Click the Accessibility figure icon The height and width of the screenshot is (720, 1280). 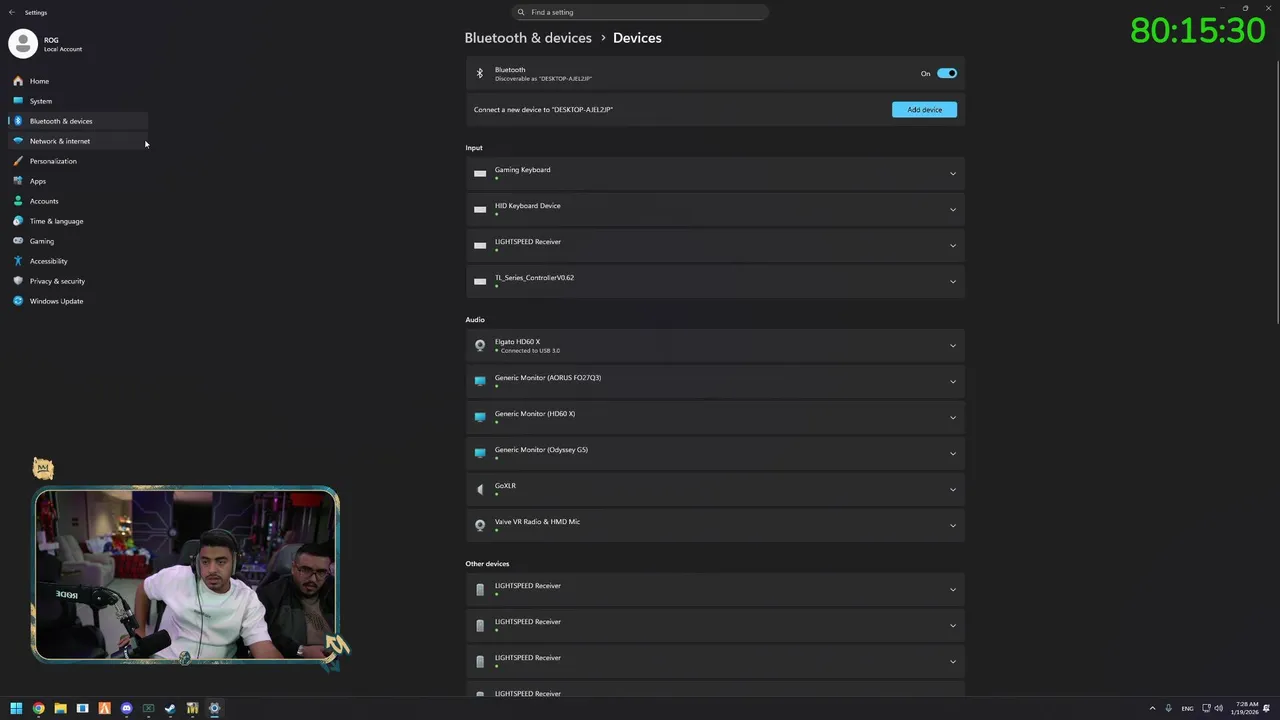pos(18,261)
